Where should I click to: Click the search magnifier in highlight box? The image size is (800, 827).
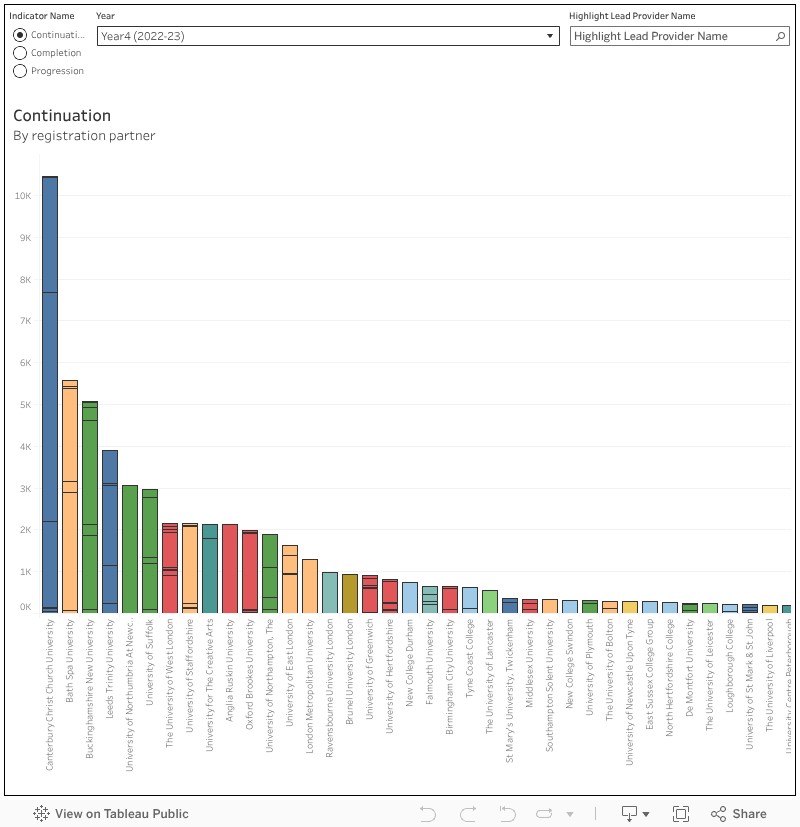pos(782,36)
